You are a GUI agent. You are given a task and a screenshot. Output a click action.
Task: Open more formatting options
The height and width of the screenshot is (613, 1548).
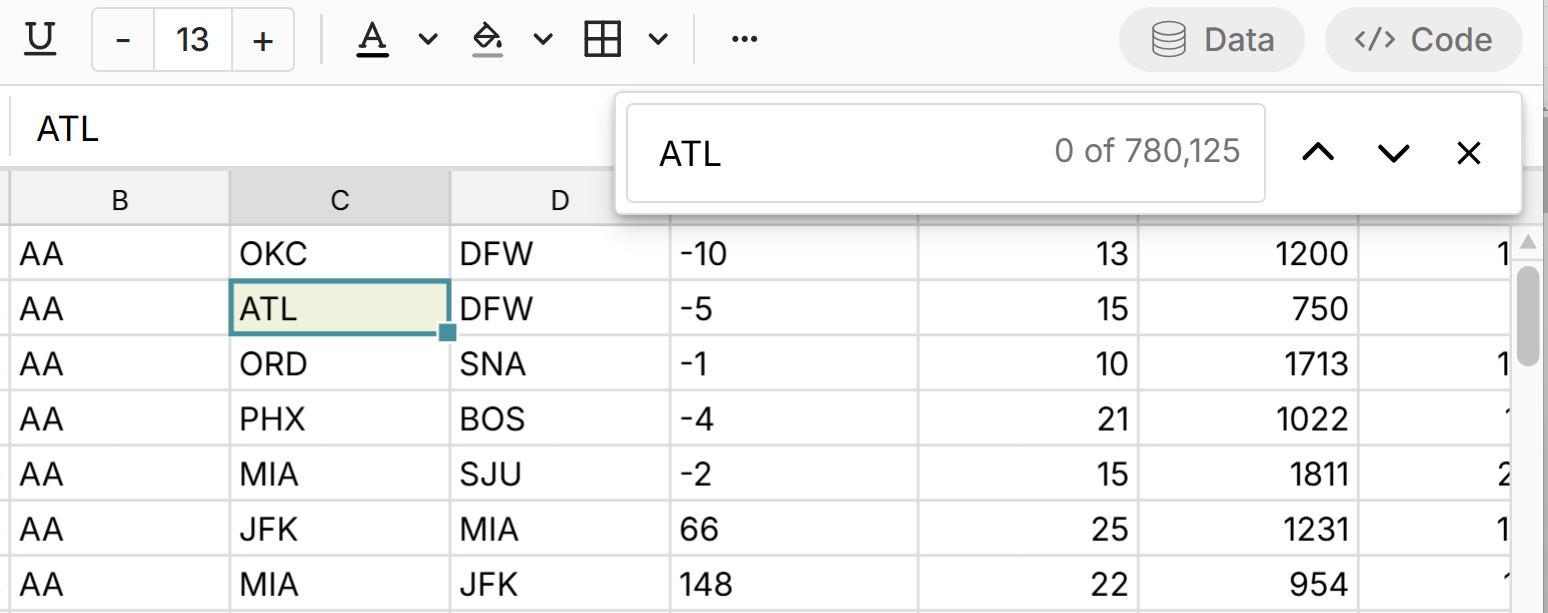pyautogui.click(x=742, y=39)
